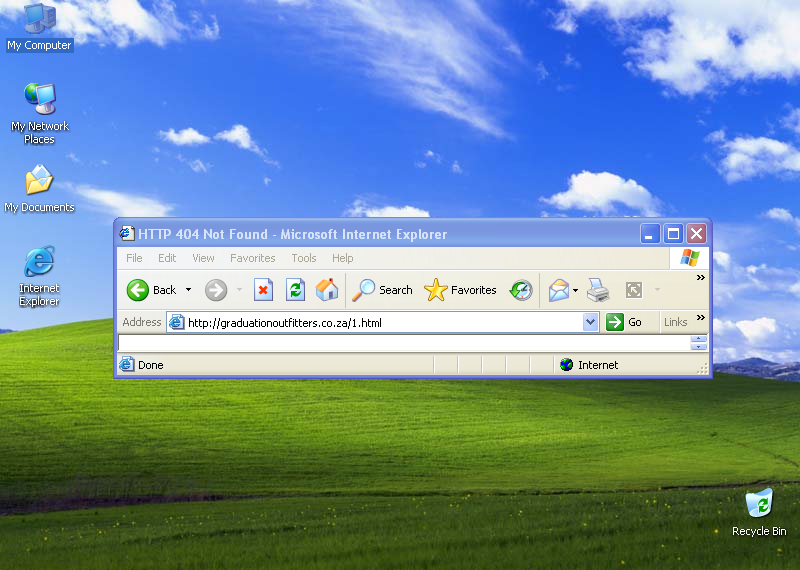
Task: Click the page icon in address bar
Action: tap(177, 323)
